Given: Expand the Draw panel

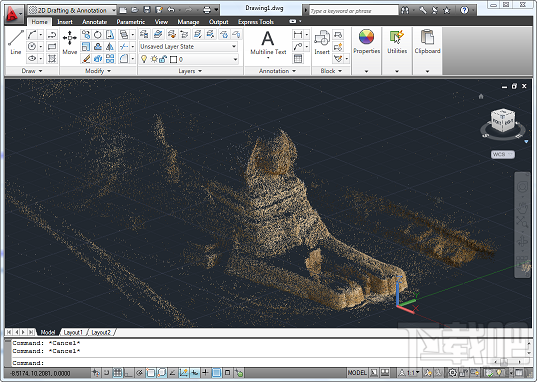Looking at the screenshot, I should point(32,71).
